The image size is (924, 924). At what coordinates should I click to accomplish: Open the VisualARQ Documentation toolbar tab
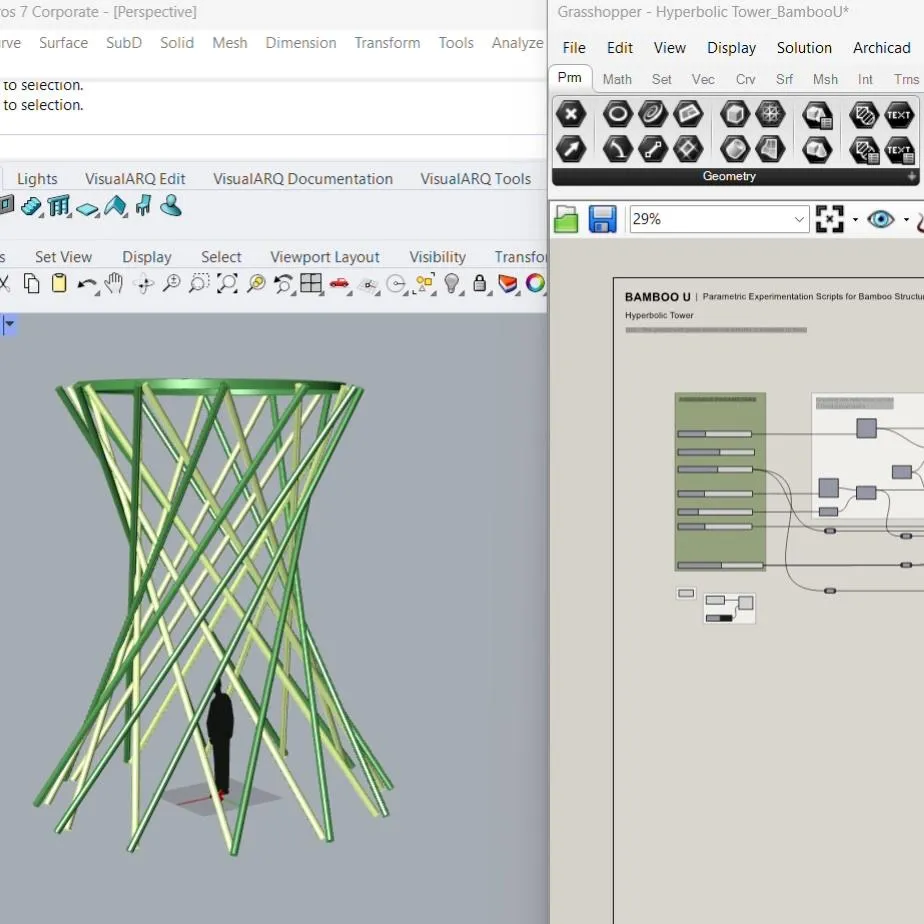[x=303, y=179]
